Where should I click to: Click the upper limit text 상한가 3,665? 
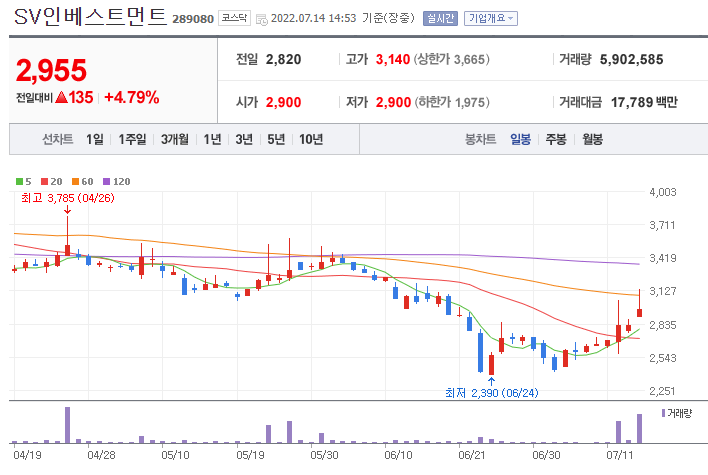point(452,60)
